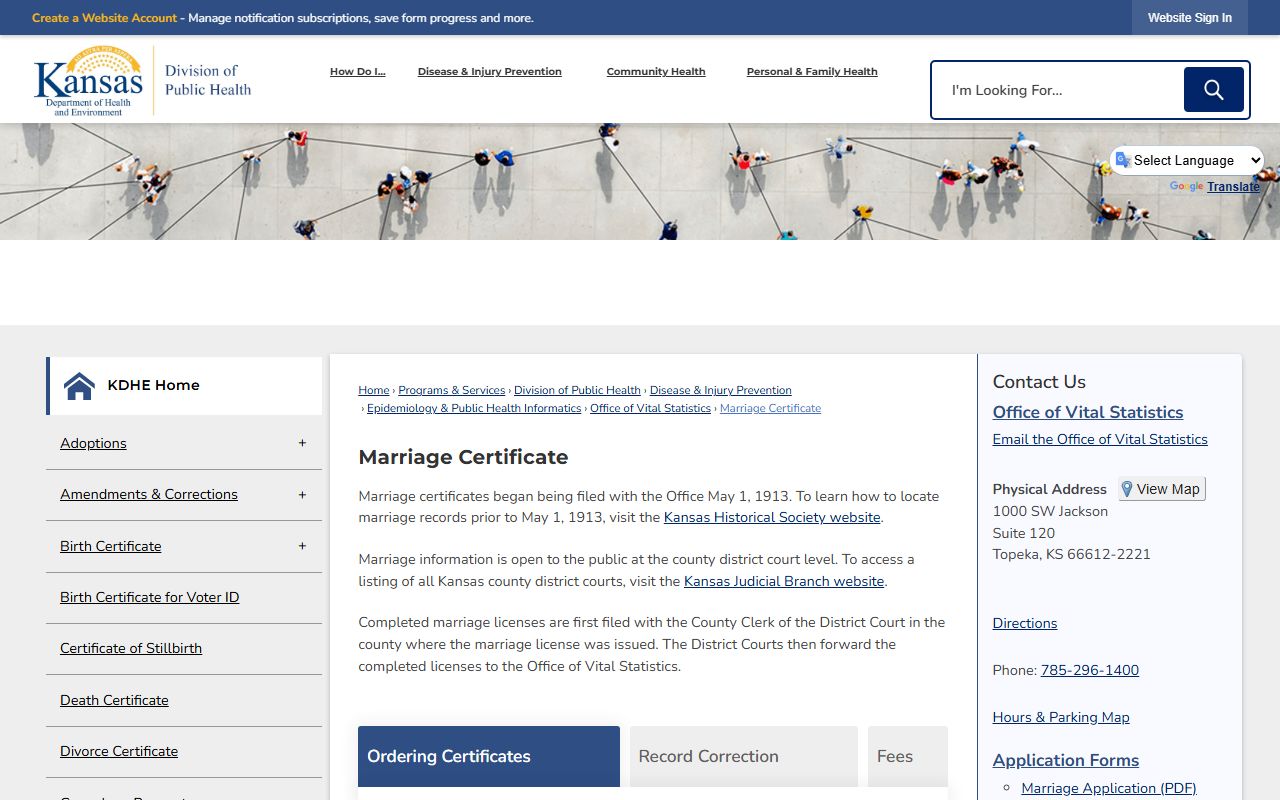1280x800 pixels.
Task: Click Programs & Services breadcrumb
Action: [451, 390]
